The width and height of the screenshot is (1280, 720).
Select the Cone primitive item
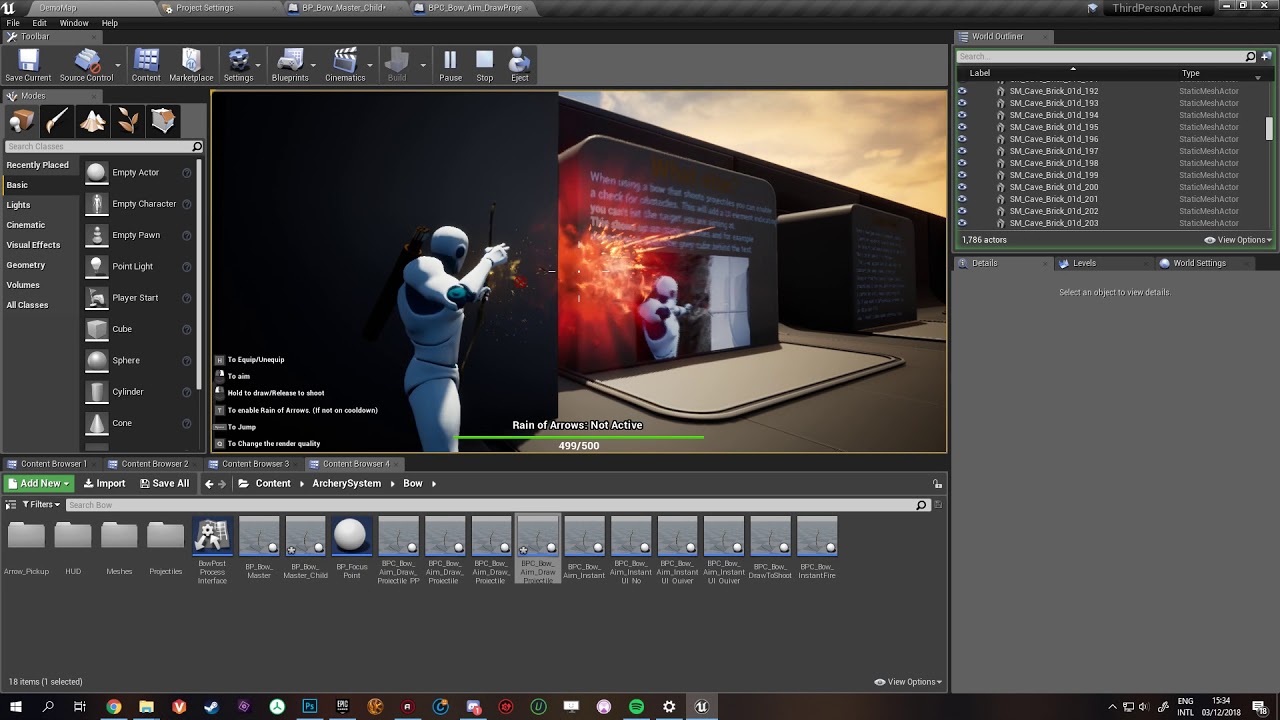(139, 423)
